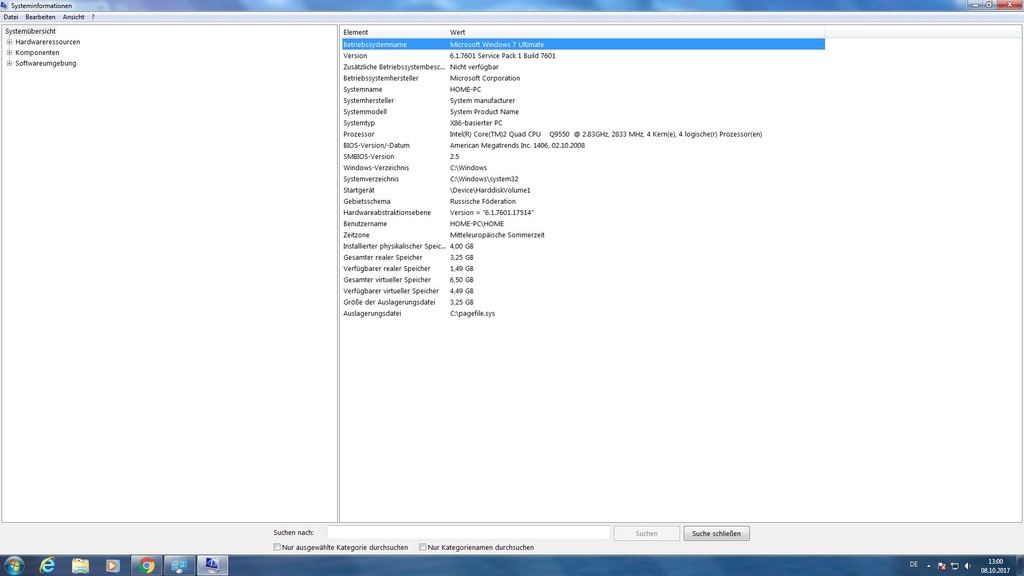Open the Ansicht menu
This screenshot has width=1024, height=576.
click(x=73, y=17)
